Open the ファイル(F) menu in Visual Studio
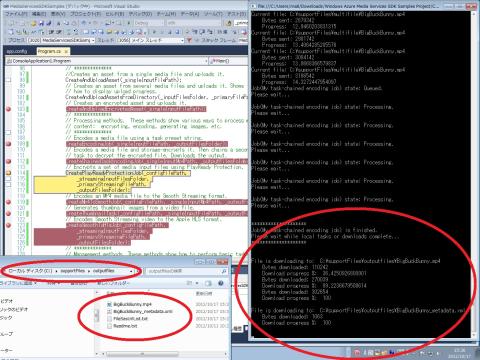The width and height of the screenshot is (480, 360). (16, 14)
